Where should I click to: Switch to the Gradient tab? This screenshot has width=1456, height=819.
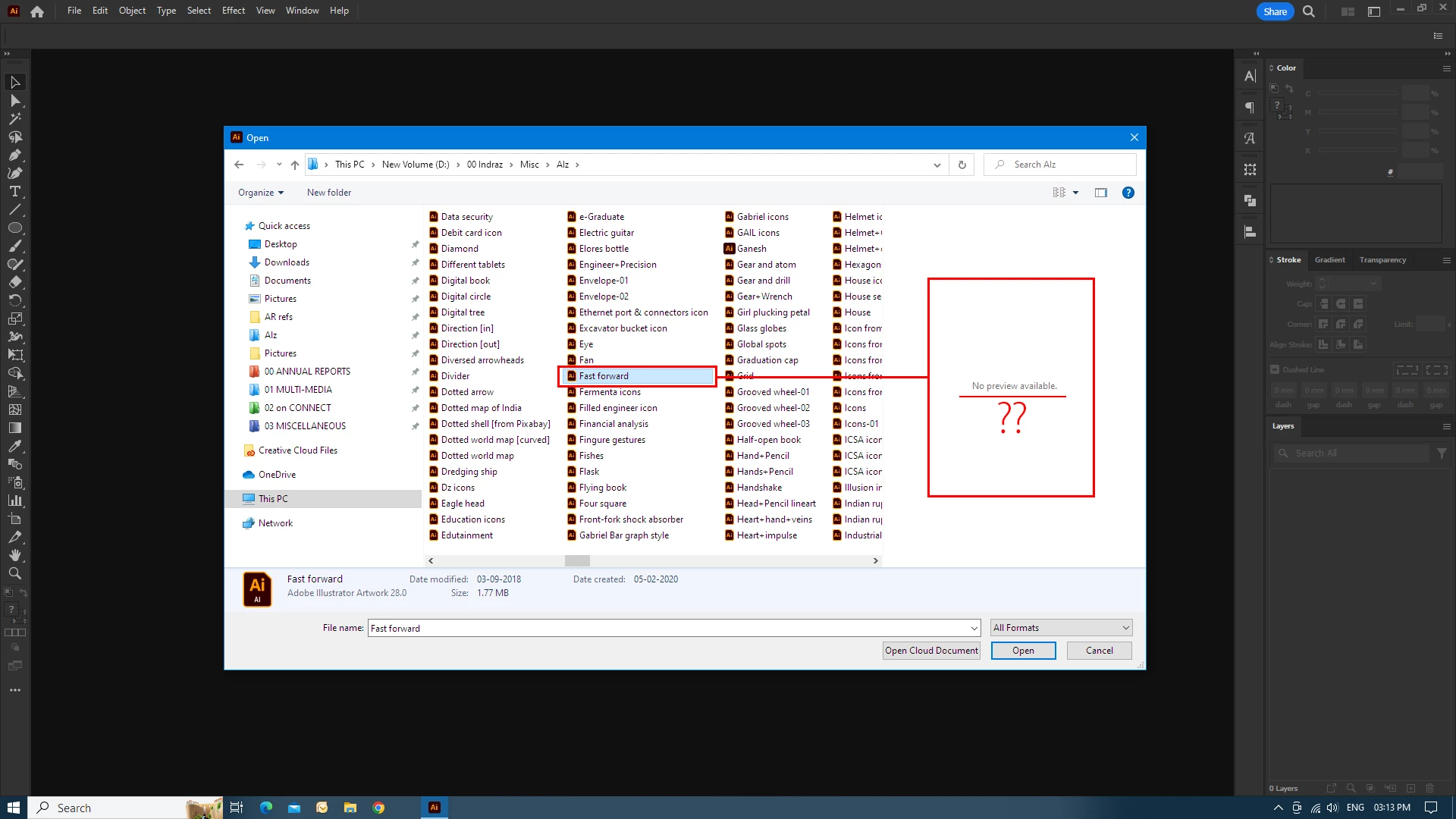[1329, 260]
